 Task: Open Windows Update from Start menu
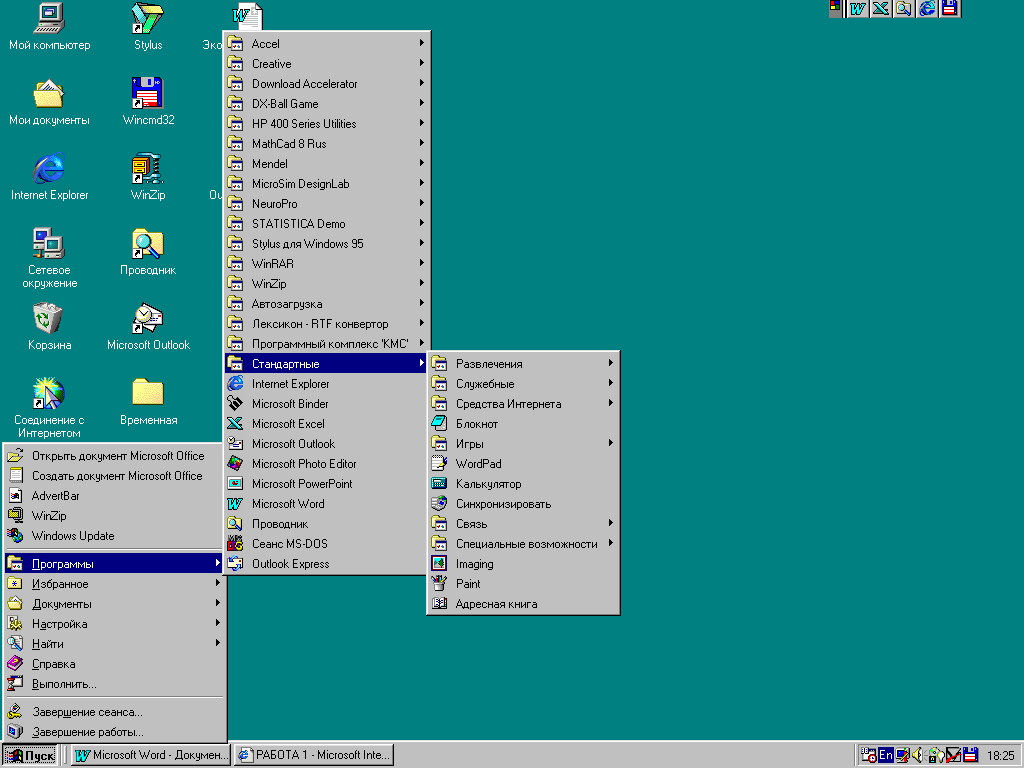114,536
